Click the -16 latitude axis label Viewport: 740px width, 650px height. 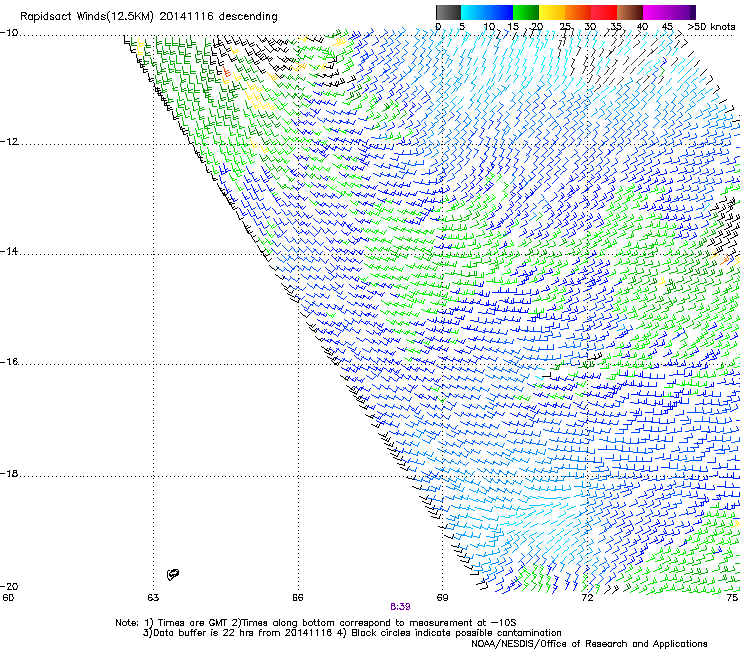pos(9,362)
